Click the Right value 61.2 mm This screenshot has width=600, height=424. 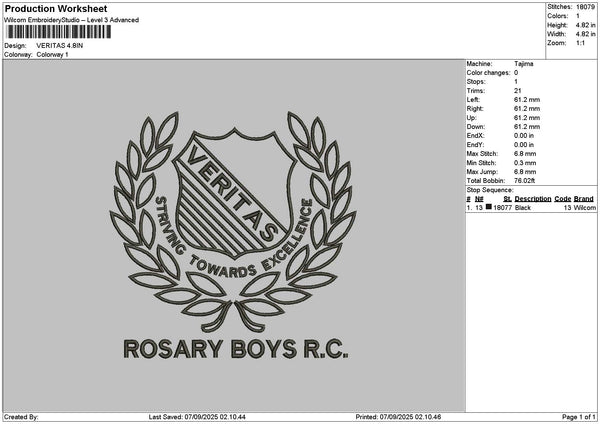(x=527, y=109)
